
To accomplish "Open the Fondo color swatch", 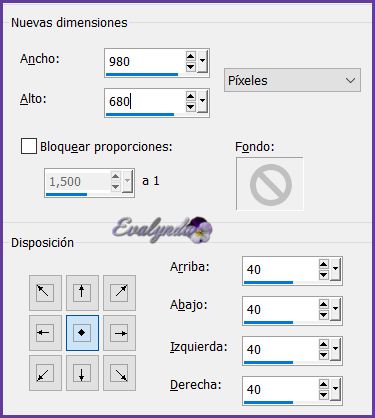I will (x=270, y=184).
